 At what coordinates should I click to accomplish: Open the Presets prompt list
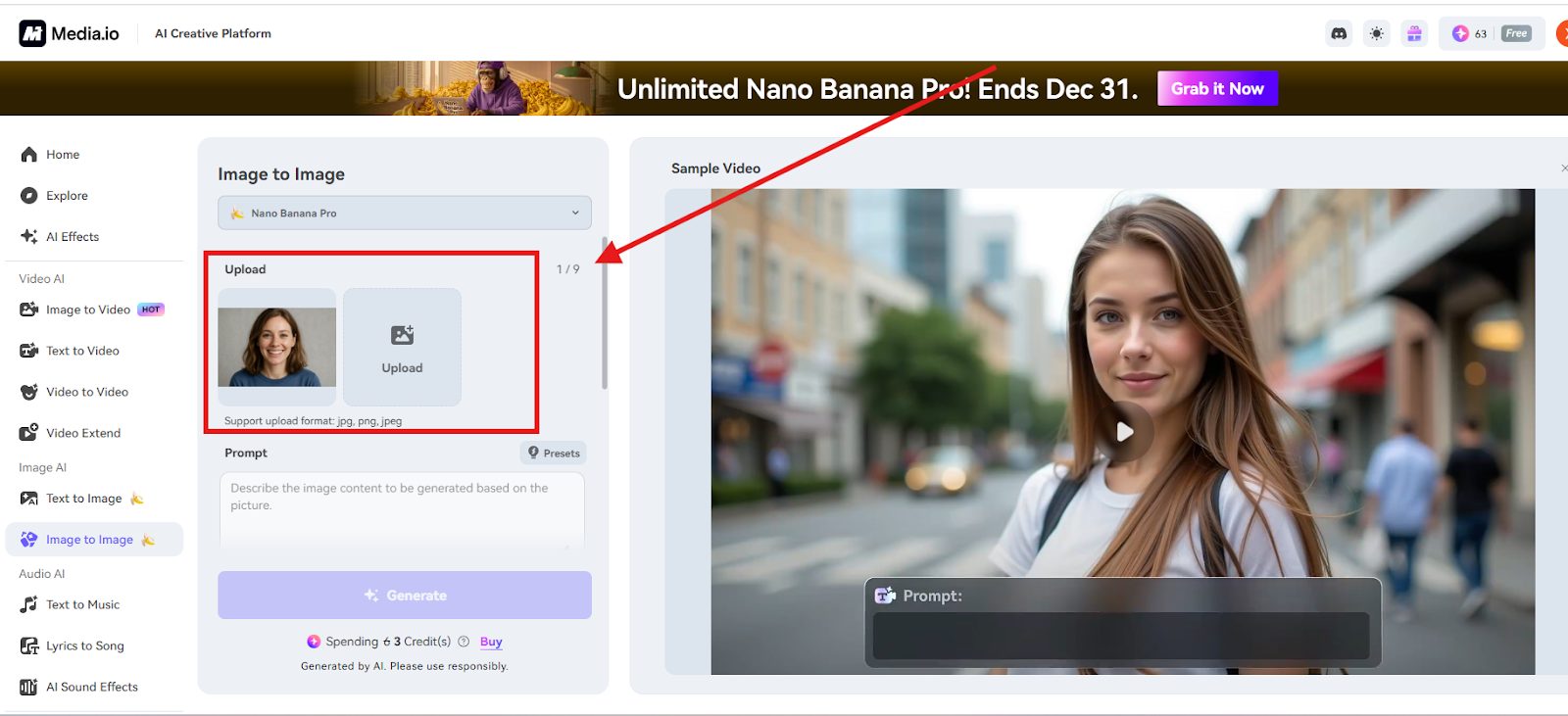click(554, 453)
